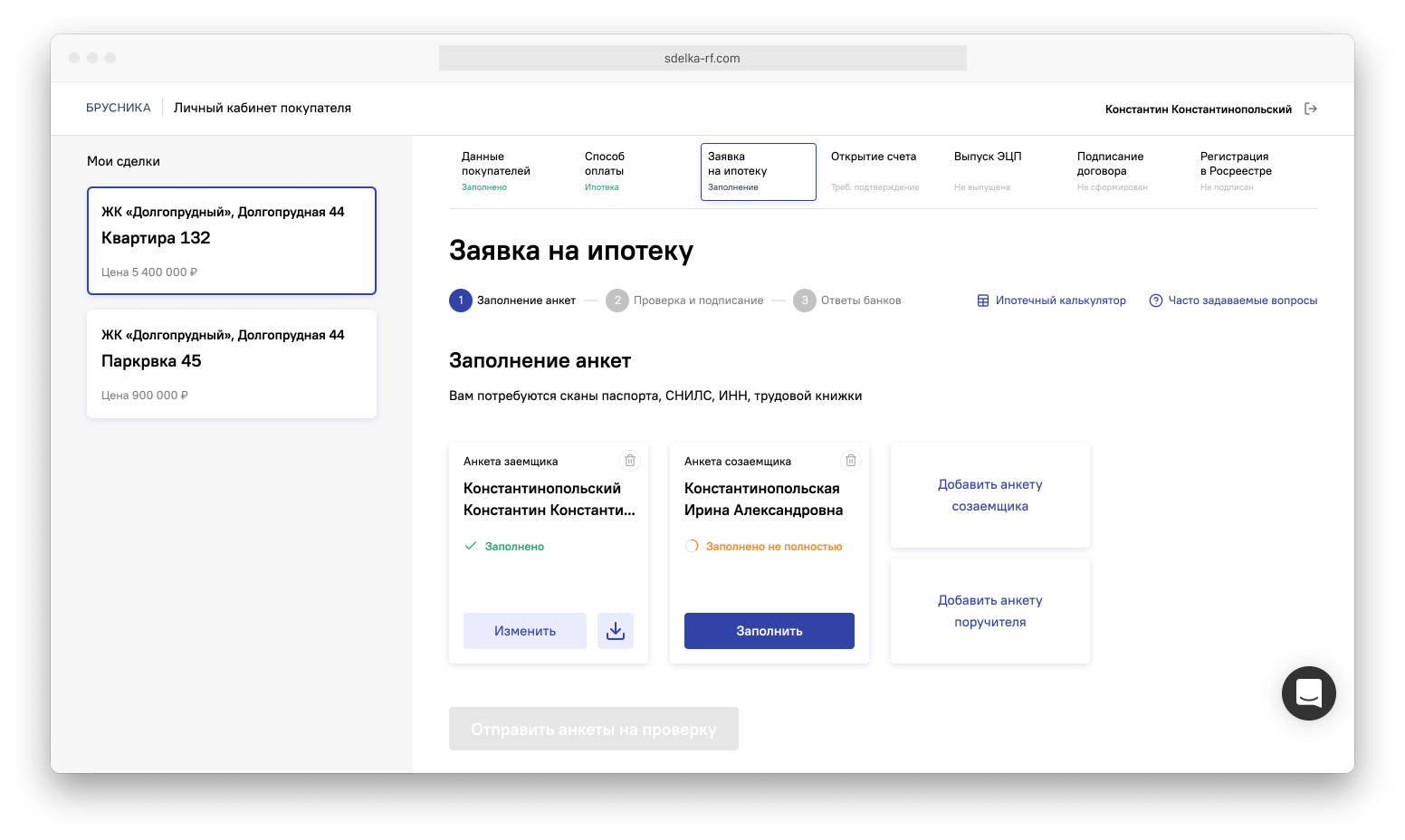Click the mortgage calculator table icon
The height and width of the screenshot is (840, 1405).
(x=983, y=301)
